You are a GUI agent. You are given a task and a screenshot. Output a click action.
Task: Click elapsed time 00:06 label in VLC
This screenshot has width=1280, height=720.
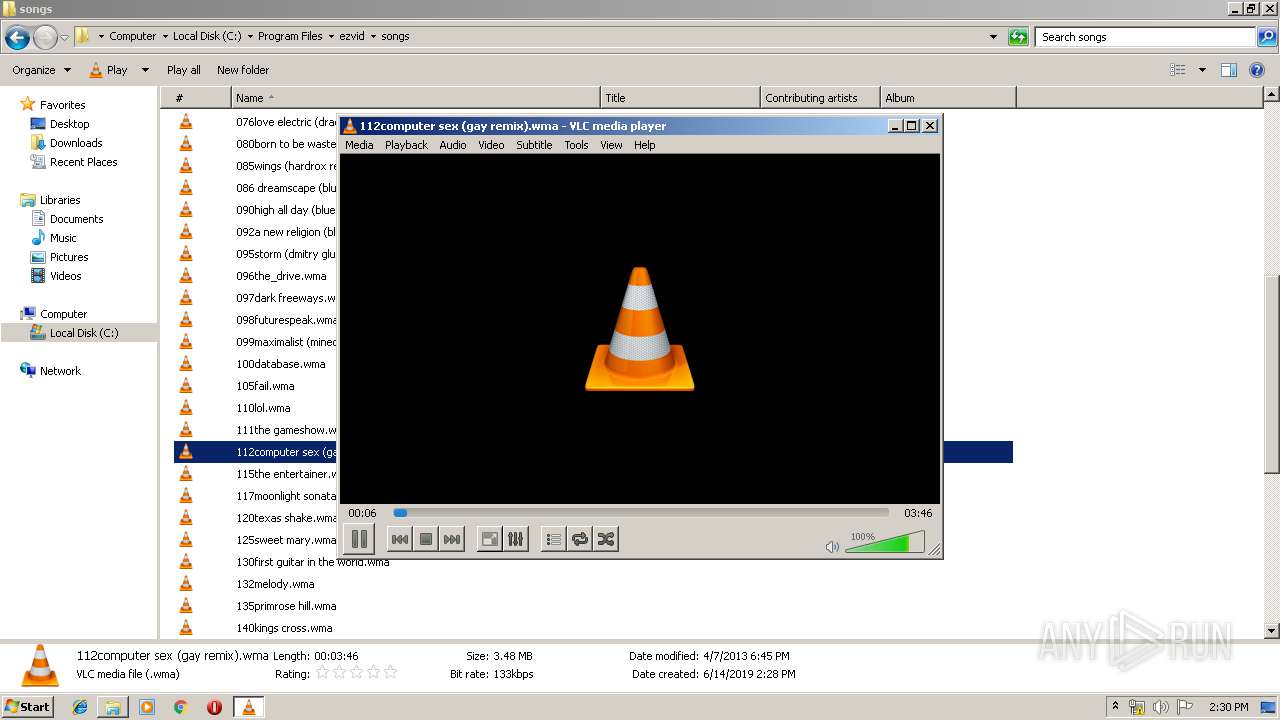pyautogui.click(x=362, y=513)
